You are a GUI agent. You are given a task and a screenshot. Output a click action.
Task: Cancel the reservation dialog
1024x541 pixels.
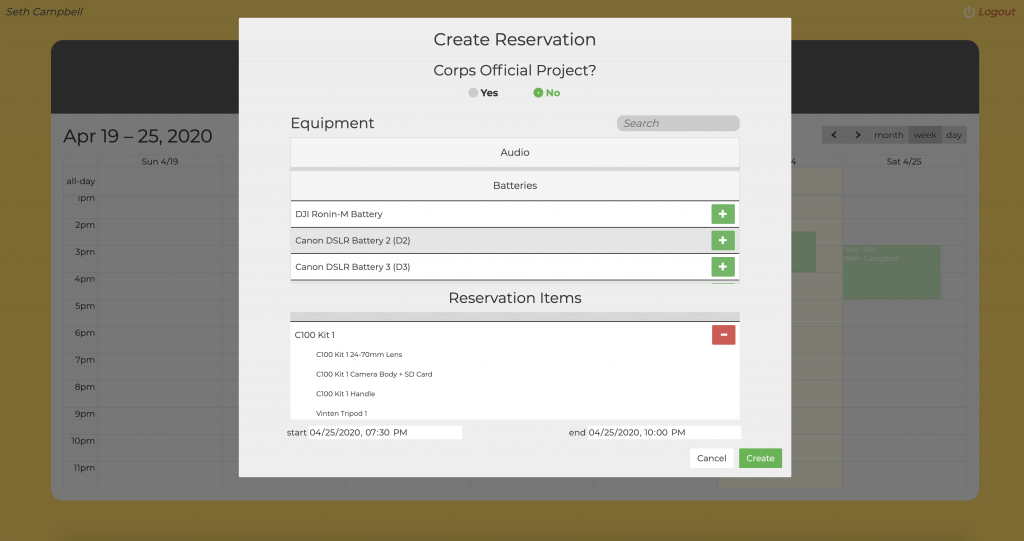(711, 458)
